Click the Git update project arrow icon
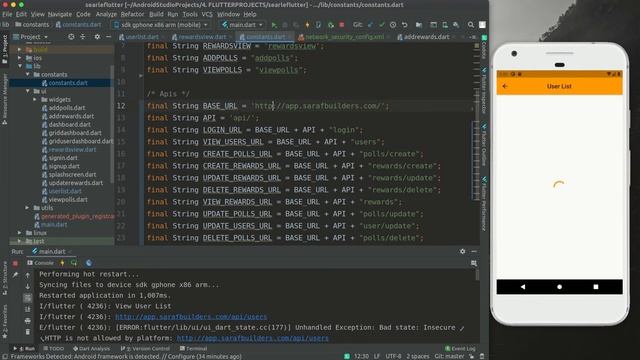 (x=370, y=25)
